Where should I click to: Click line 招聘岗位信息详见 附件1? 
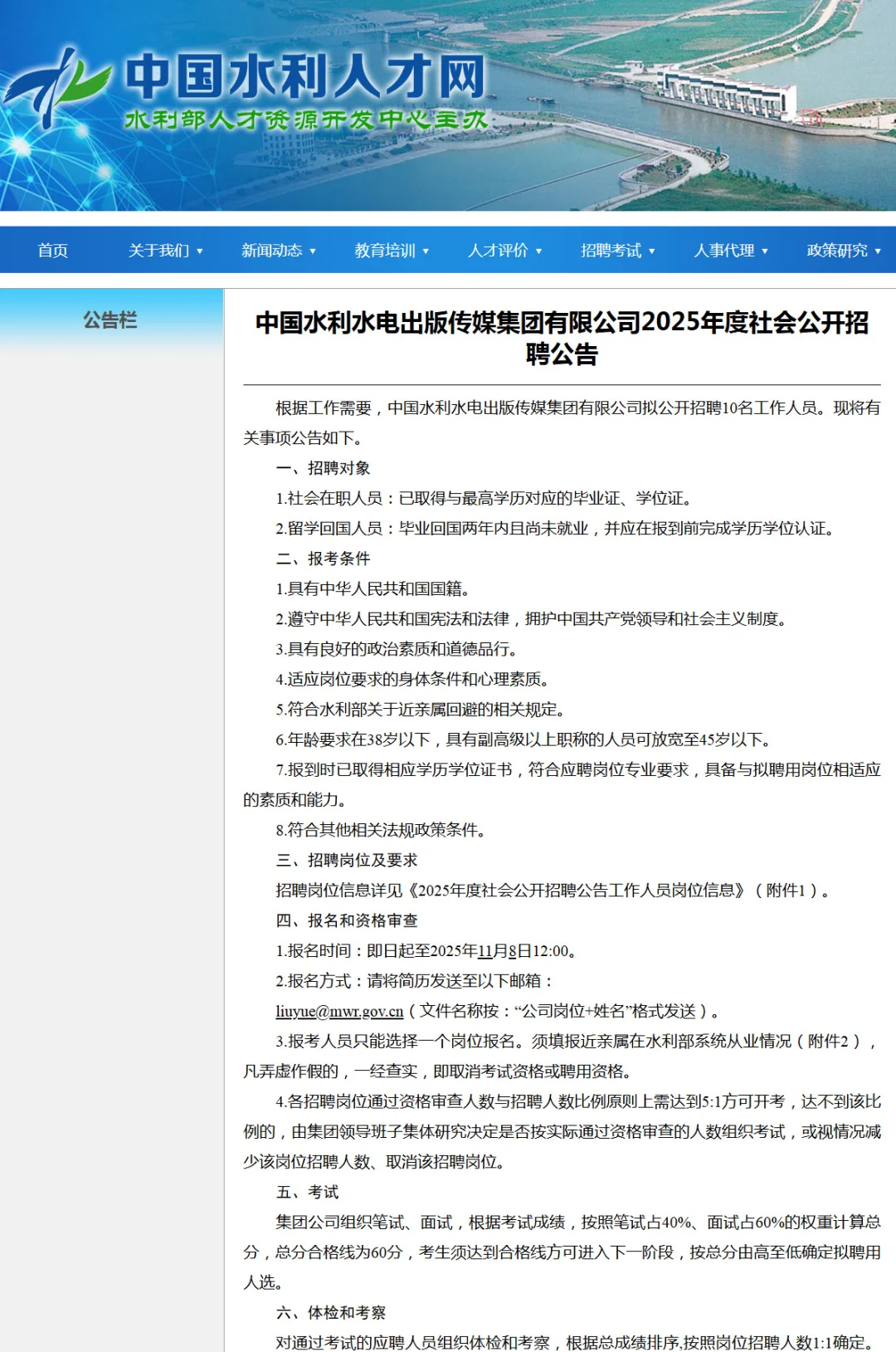pyautogui.click(x=553, y=891)
